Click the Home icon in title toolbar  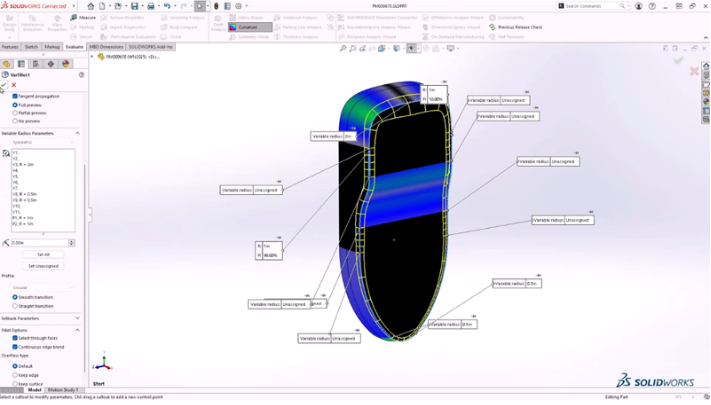(91, 6)
